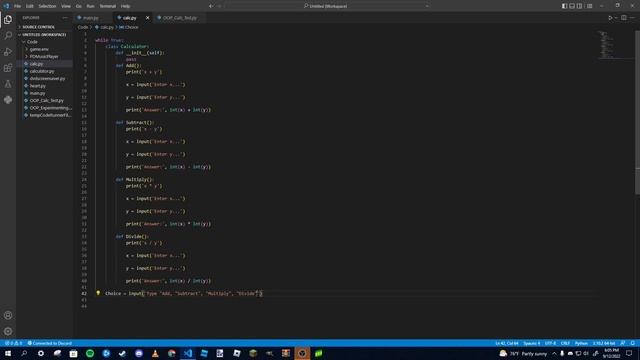Switch to the main.py tab
Screen dimensions: 640x360
coord(91,18)
